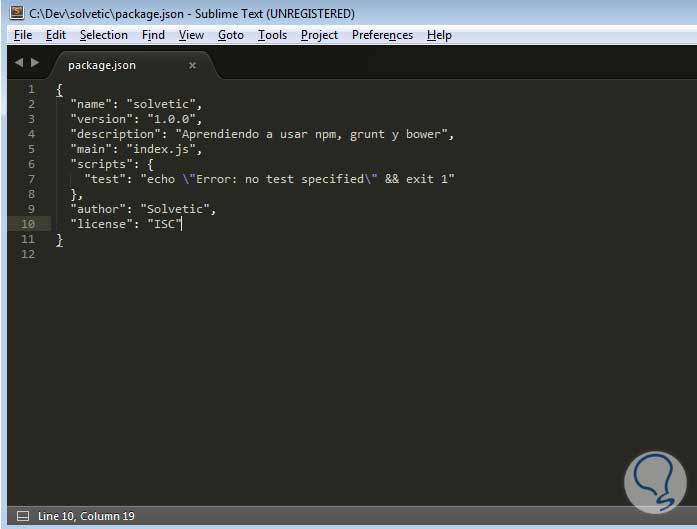
Task: Close the package.json tab
Action: coord(192,66)
